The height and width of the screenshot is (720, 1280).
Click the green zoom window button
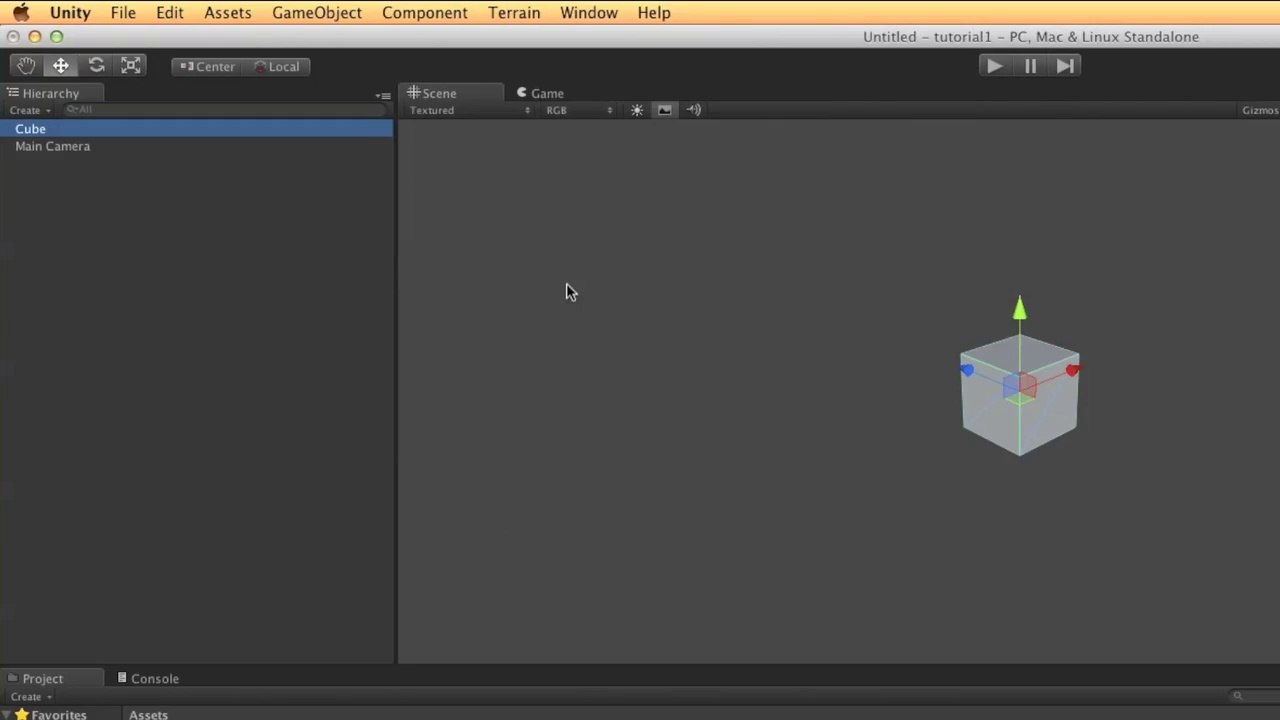57,37
